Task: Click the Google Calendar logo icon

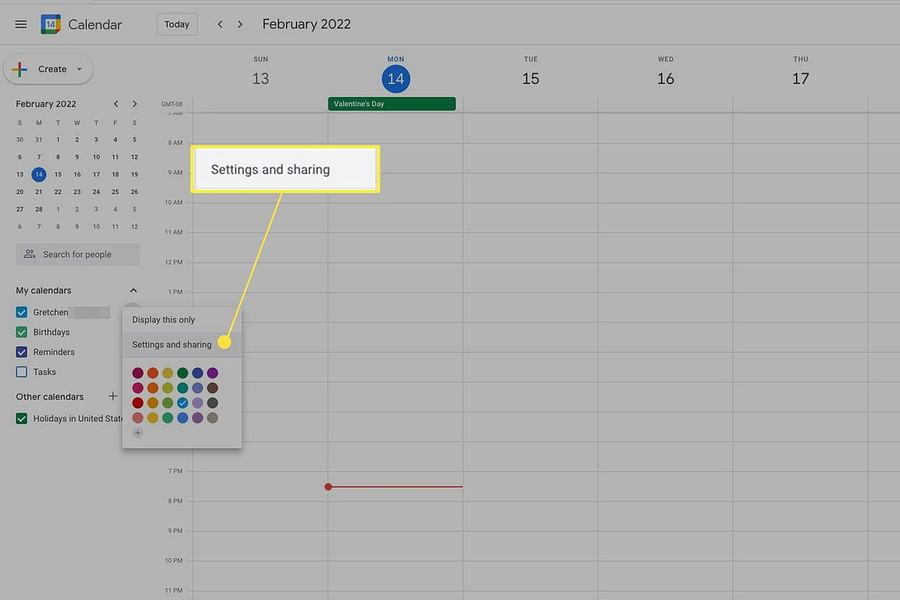Action: (49, 23)
